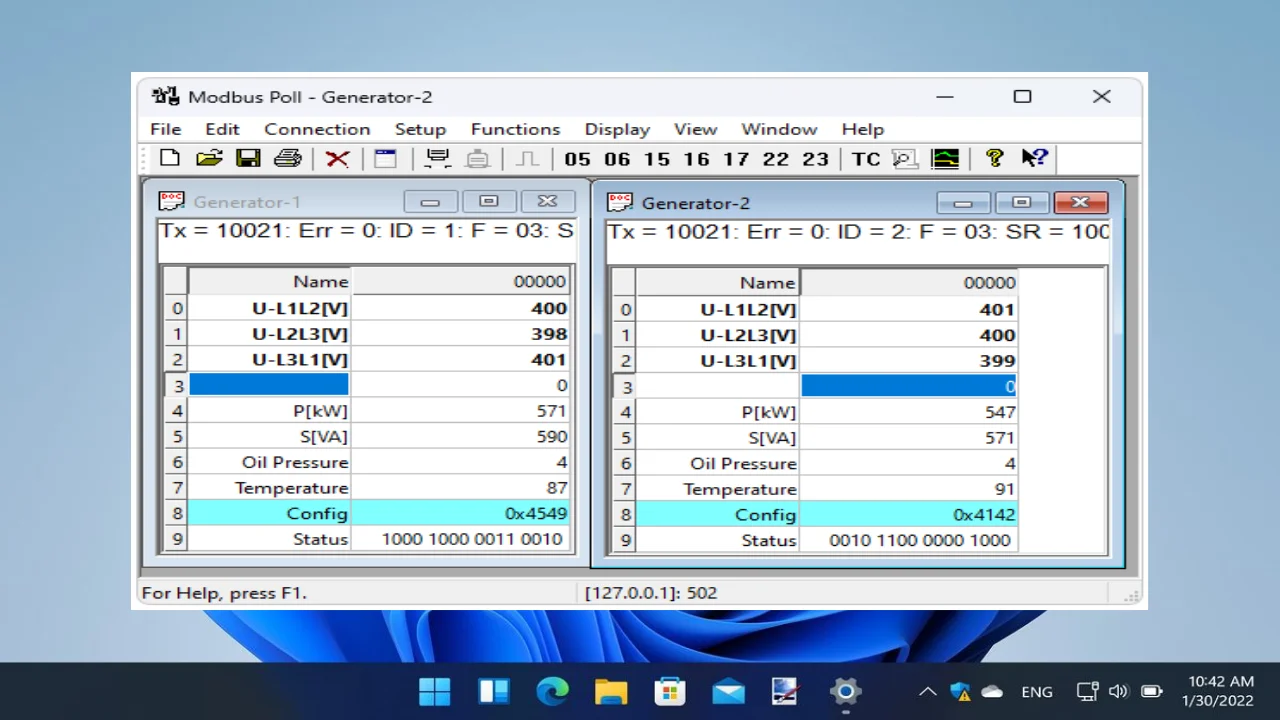The height and width of the screenshot is (720, 1280).
Task: Click function 16 toolbar button
Action: coord(697,159)
